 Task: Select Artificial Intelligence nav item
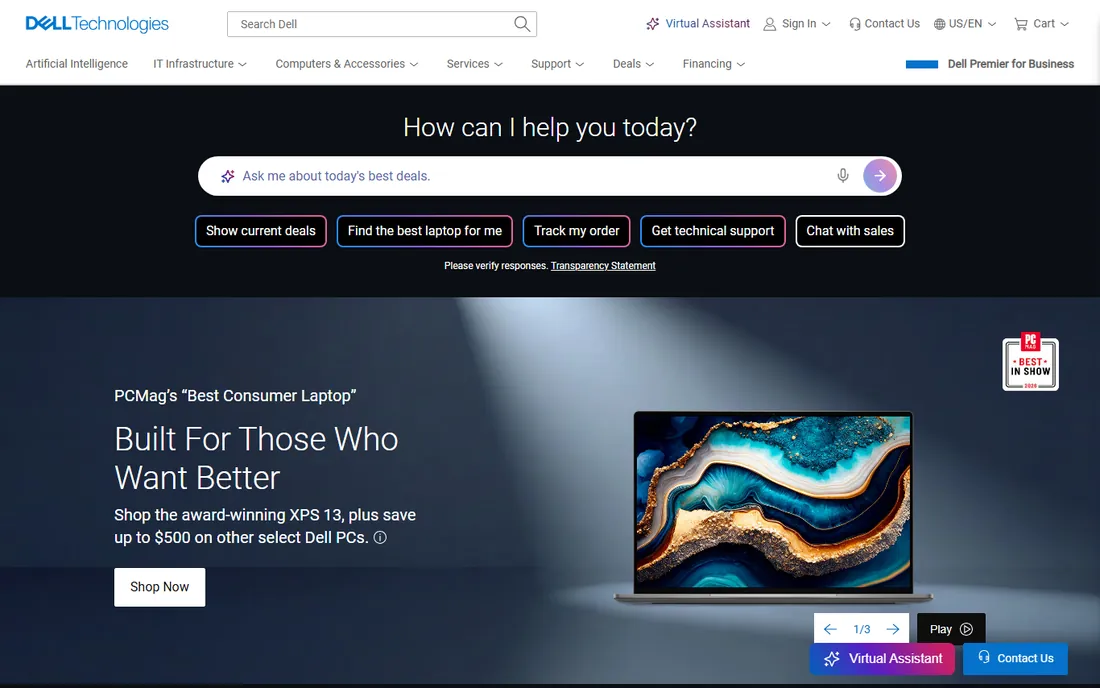click(x=76, y=64)
